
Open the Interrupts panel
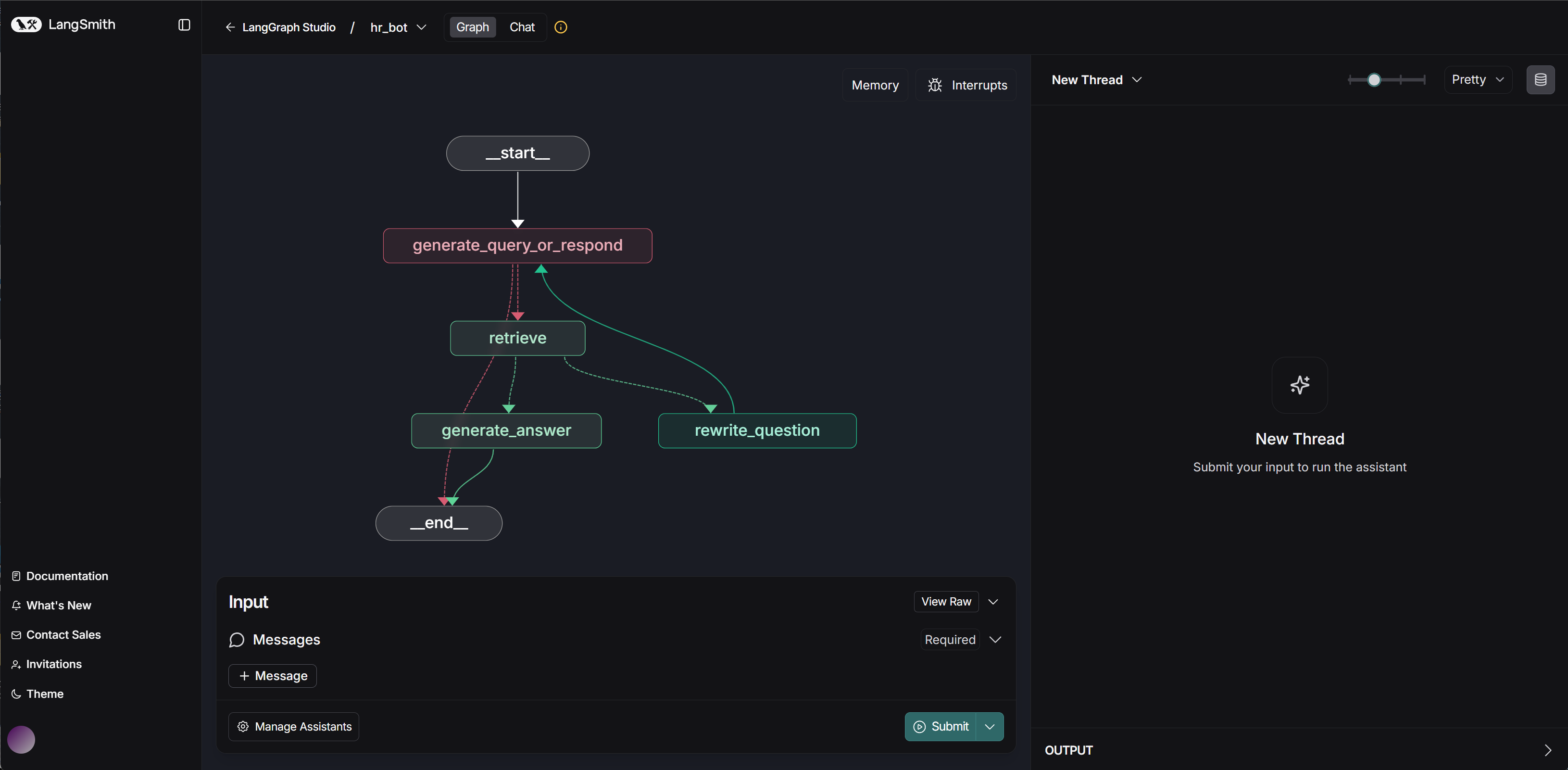(966, 85)
